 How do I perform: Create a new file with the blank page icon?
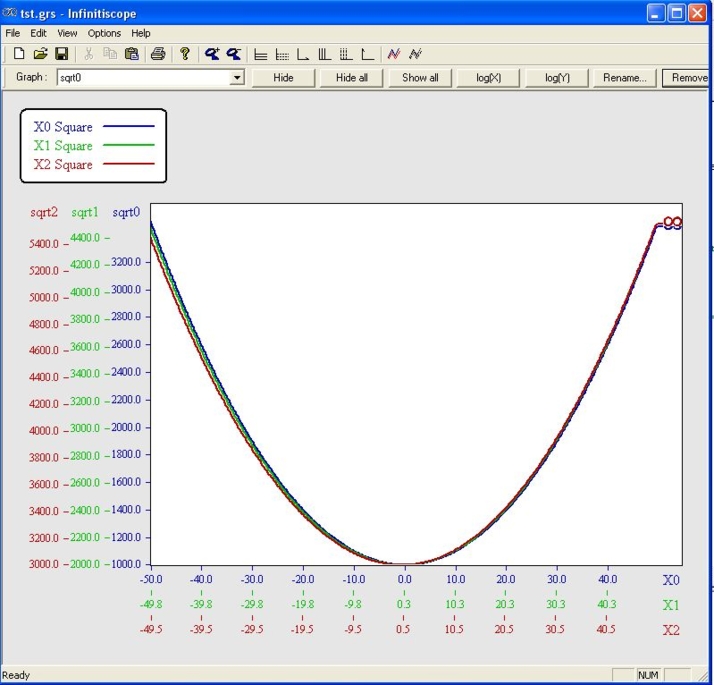point(19,54)
